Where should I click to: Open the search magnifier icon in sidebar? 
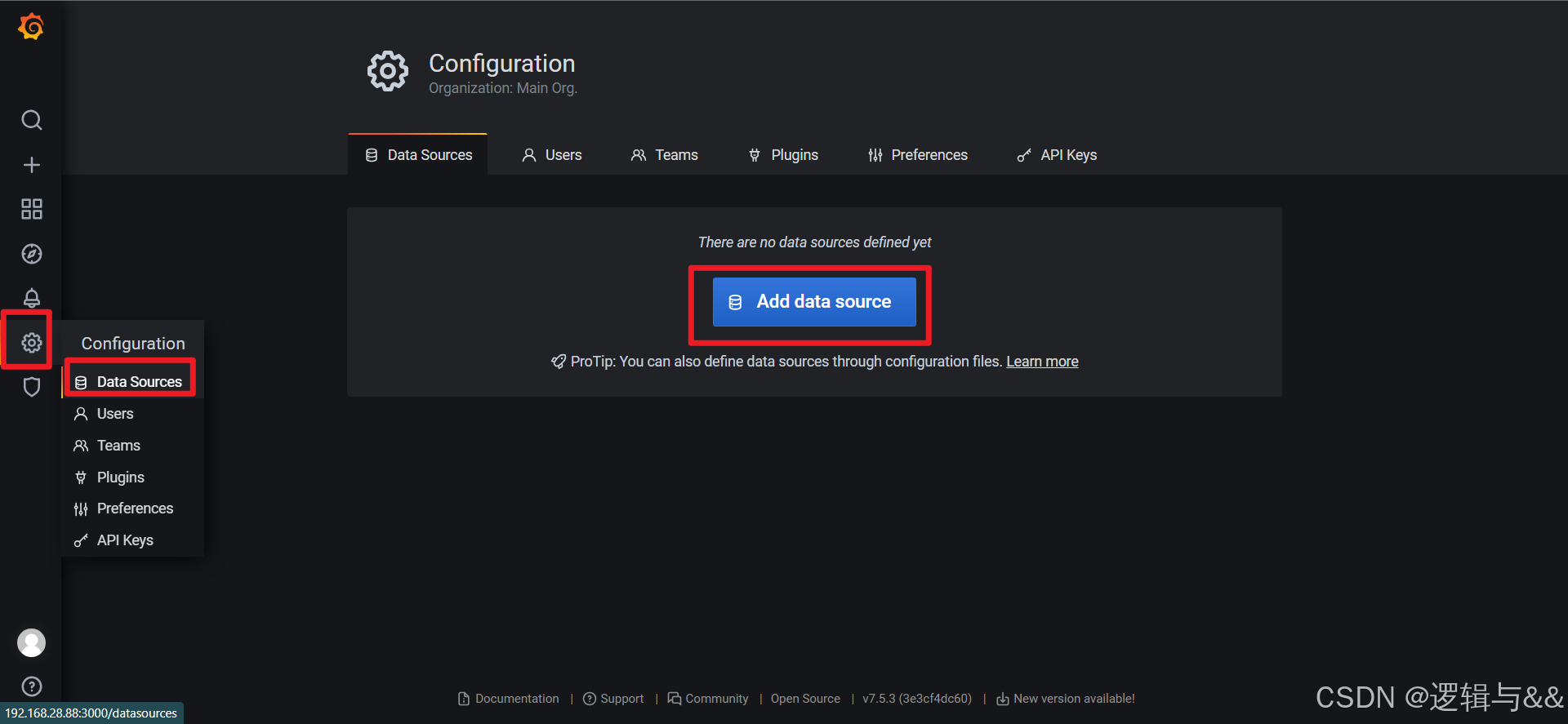(x=31, y=120)
